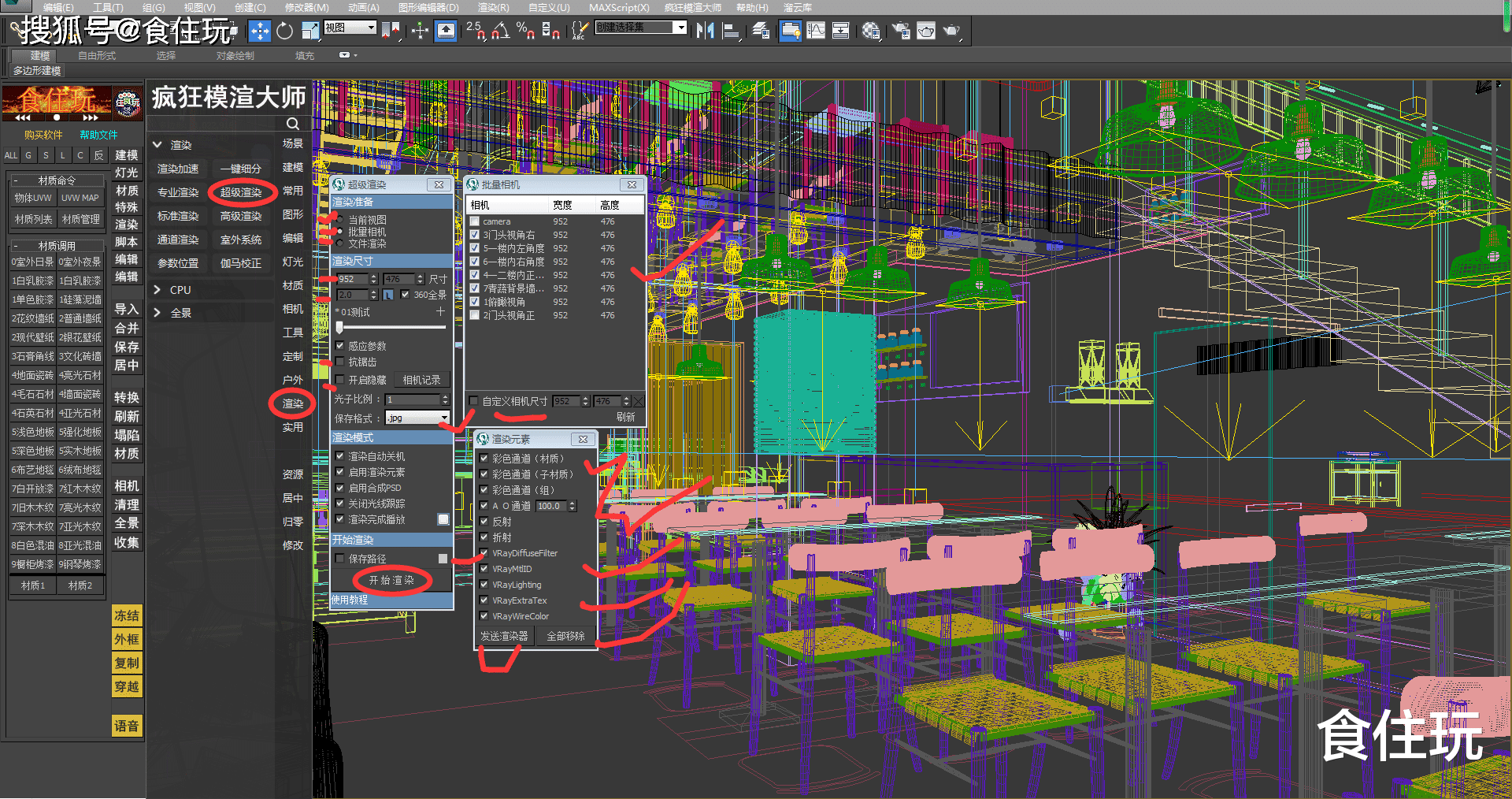This screenshot has width=1512, height=799.
Task: Click the X clear icon next to custom camera size
Action: [x=639, y=401]
